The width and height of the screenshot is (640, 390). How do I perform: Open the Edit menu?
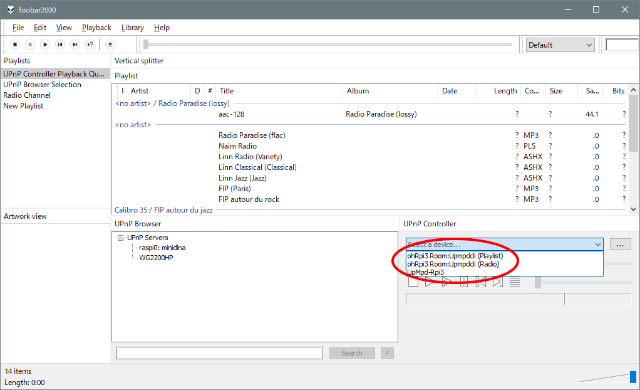[40, 27]
